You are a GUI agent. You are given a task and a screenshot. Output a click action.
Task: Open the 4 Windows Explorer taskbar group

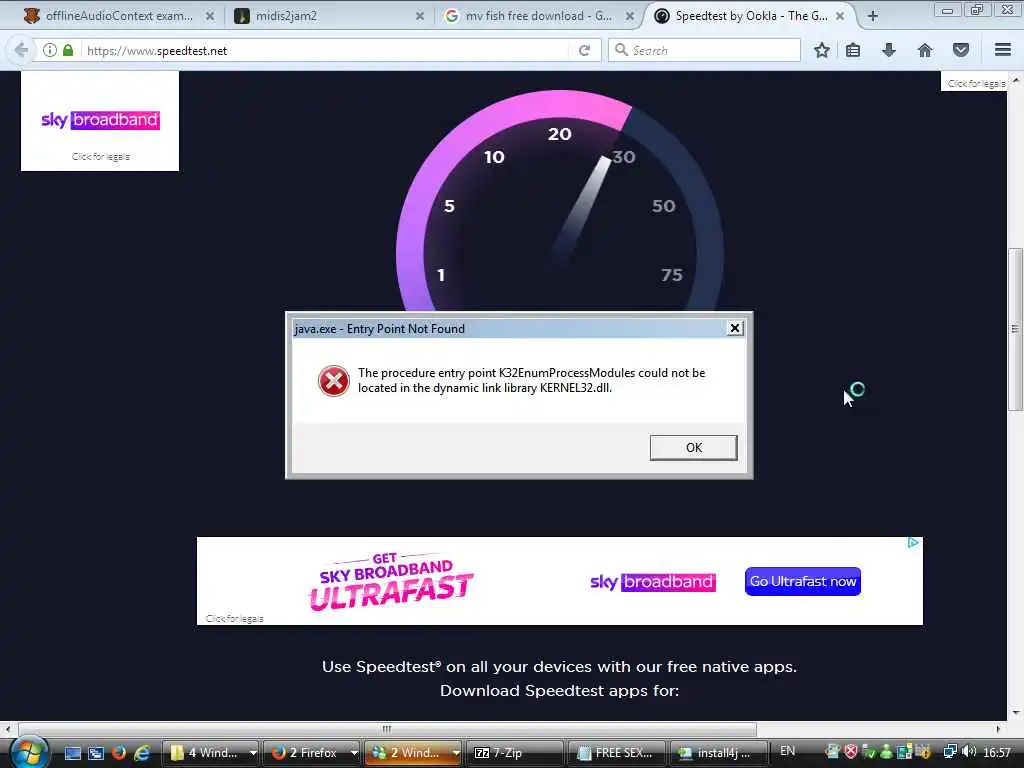[x=211, y=752]
